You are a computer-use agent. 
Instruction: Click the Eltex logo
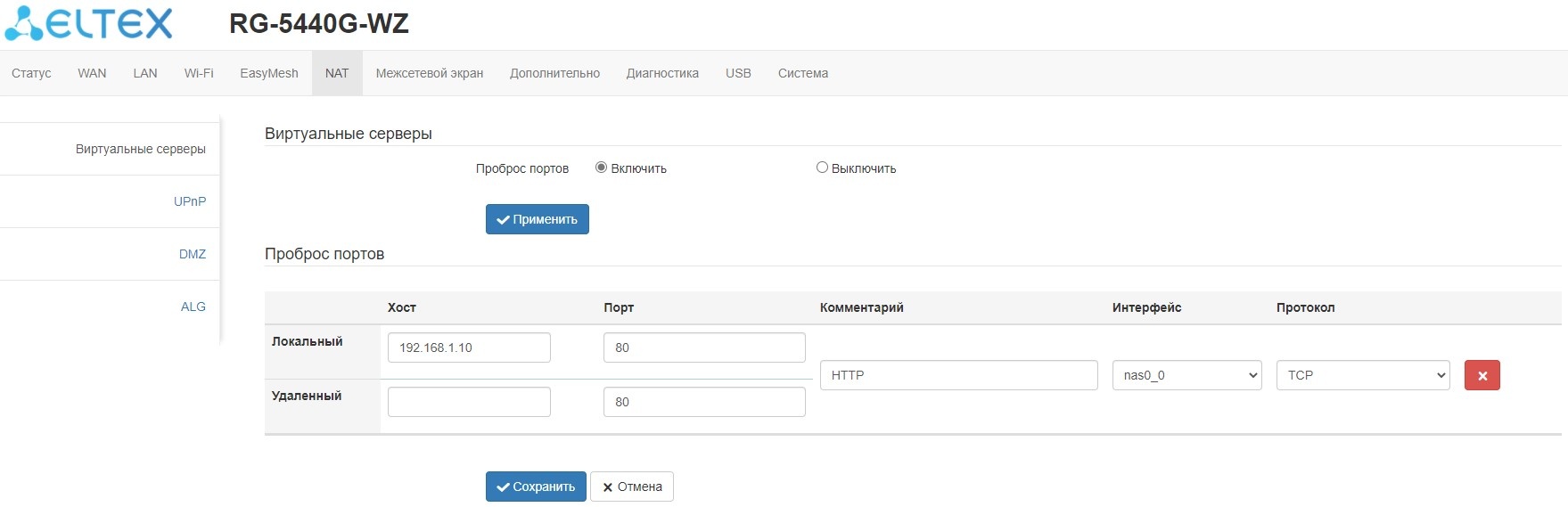pos(89,24)
